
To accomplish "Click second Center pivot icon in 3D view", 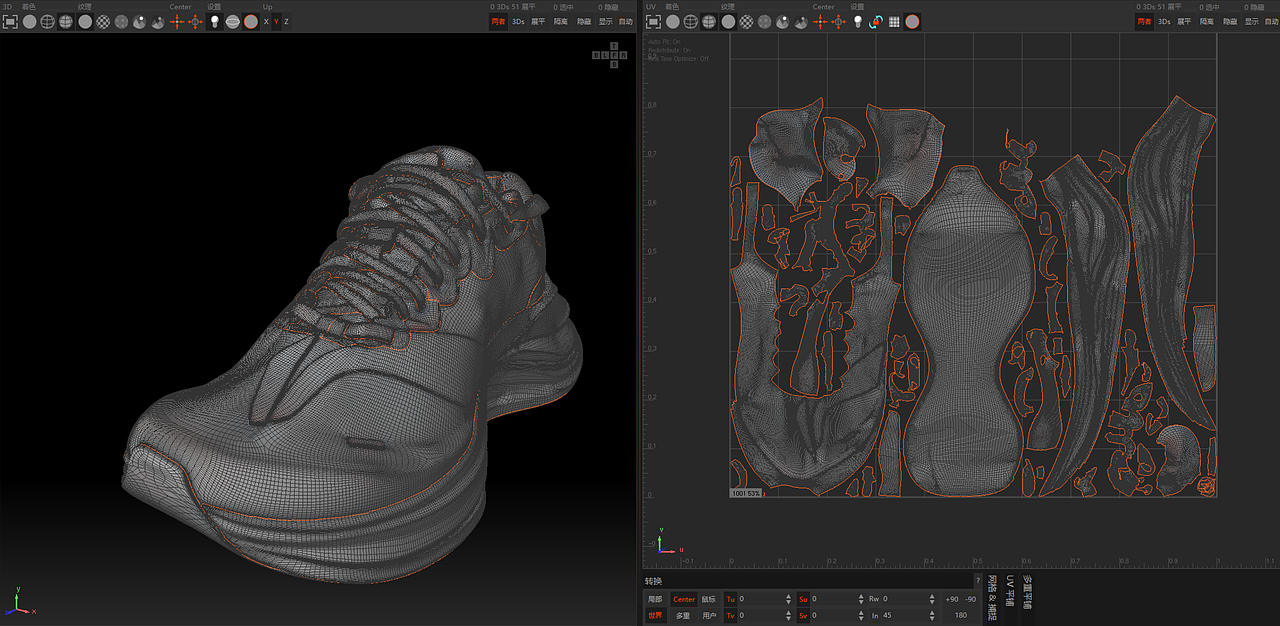I will 195,21.
